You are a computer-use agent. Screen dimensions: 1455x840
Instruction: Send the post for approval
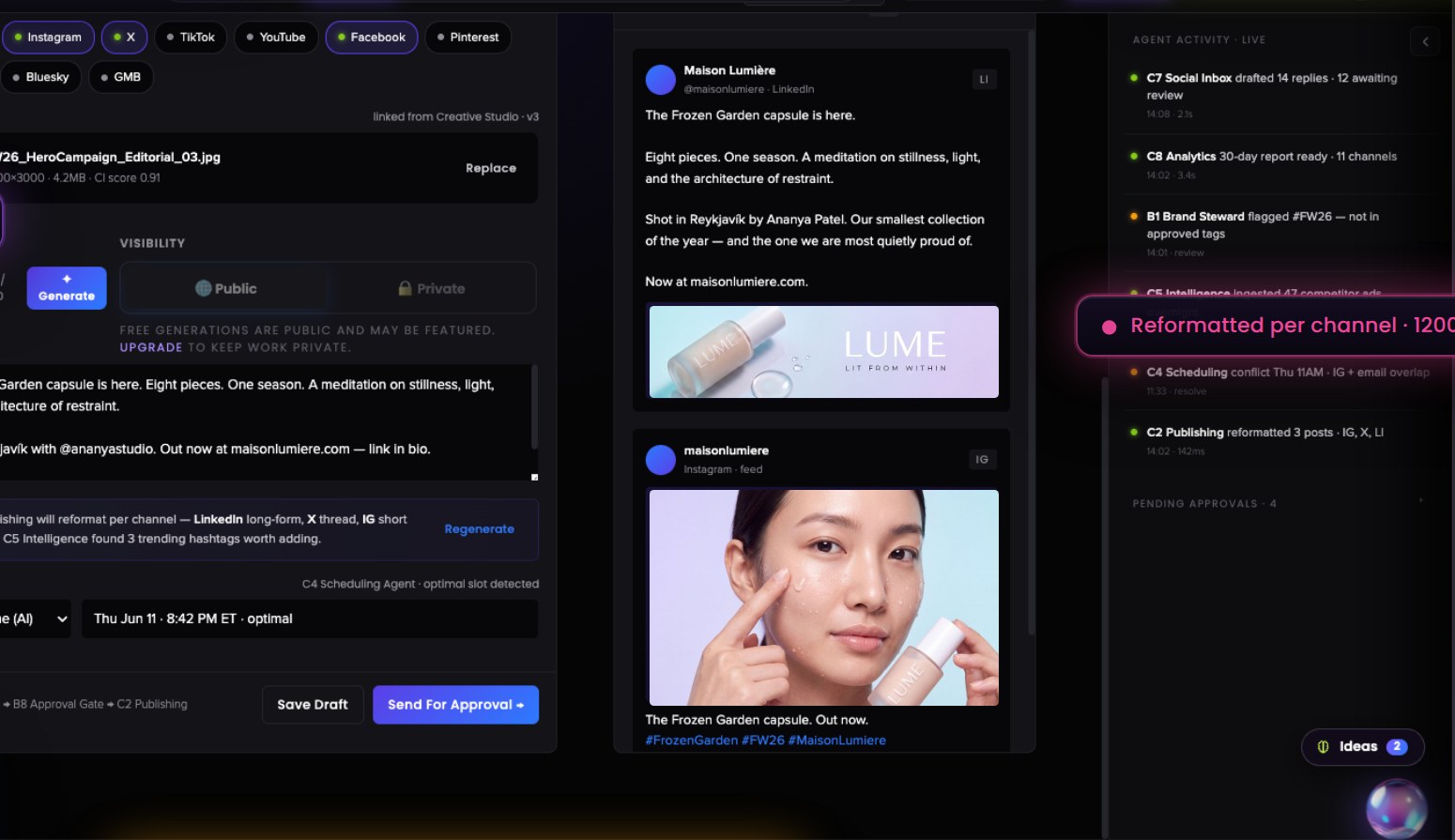(456, 705)
